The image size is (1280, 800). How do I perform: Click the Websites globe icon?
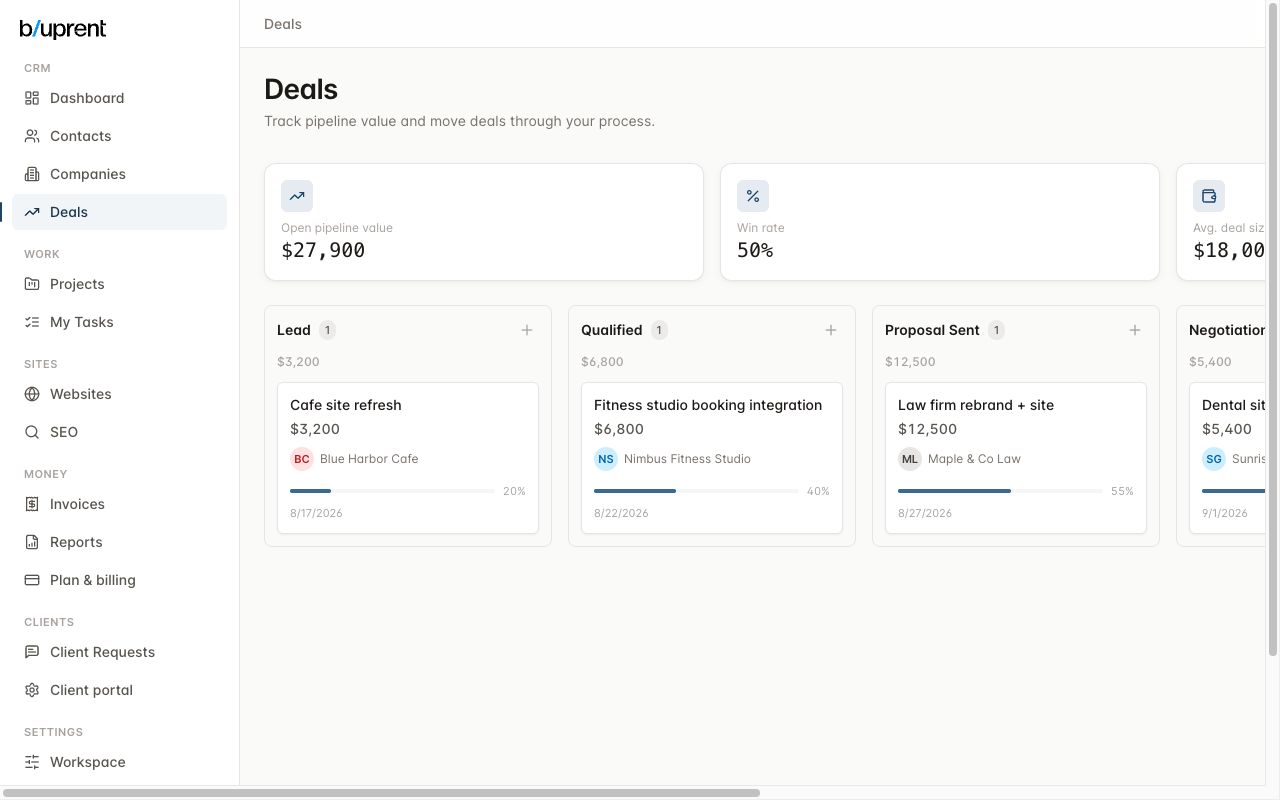[x=32, y=394]
